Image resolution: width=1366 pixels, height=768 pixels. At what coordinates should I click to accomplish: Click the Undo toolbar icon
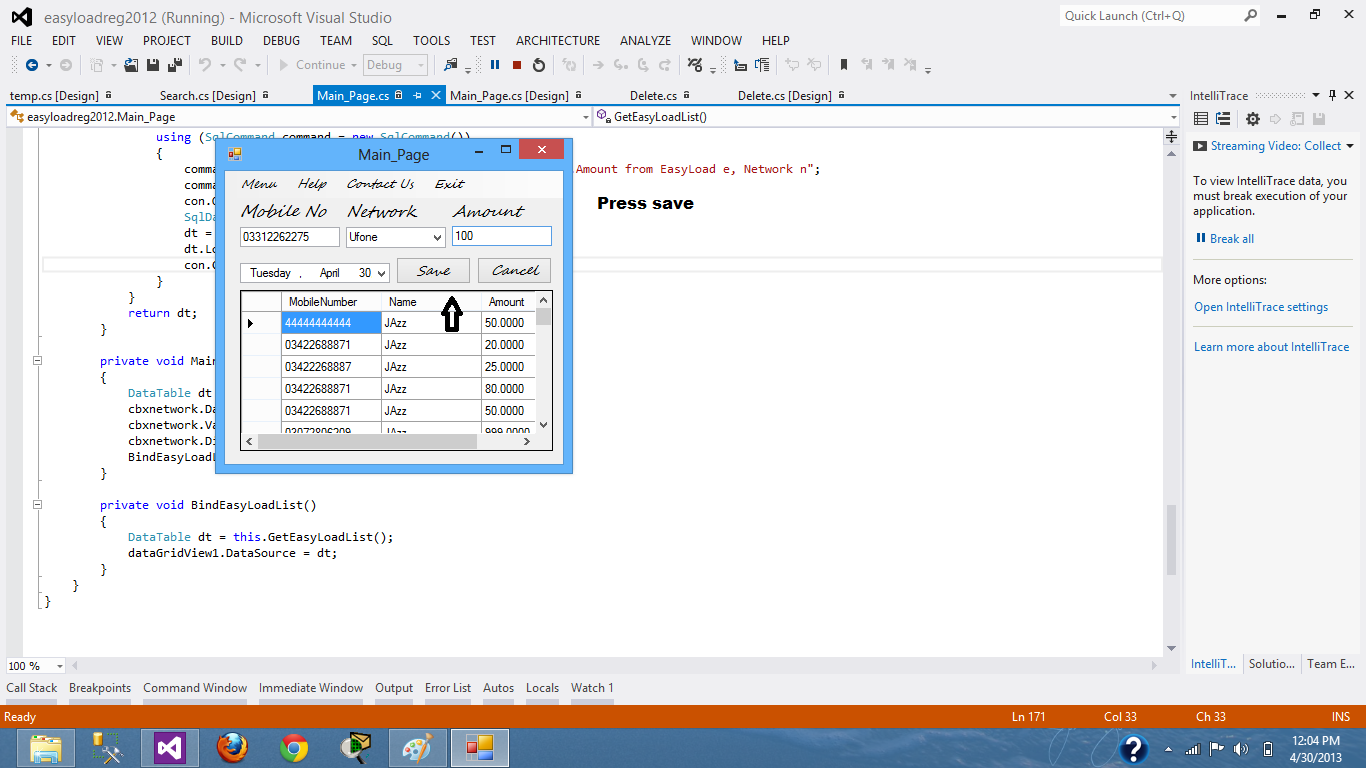tap(204, 65)
